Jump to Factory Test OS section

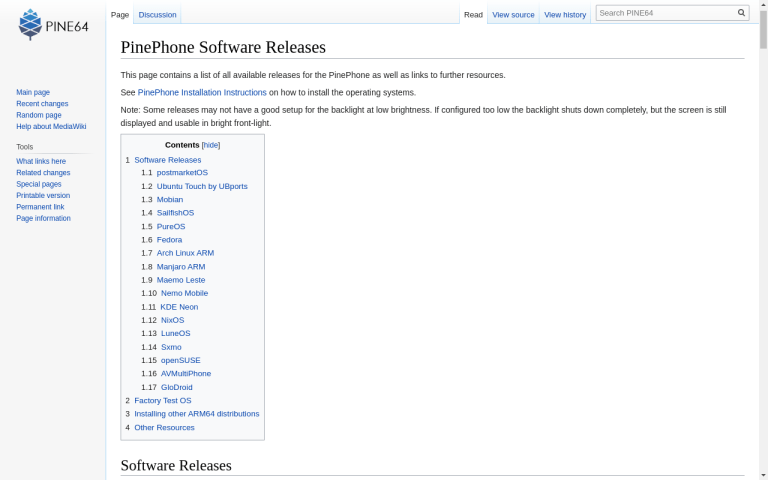tap(163, 400)
